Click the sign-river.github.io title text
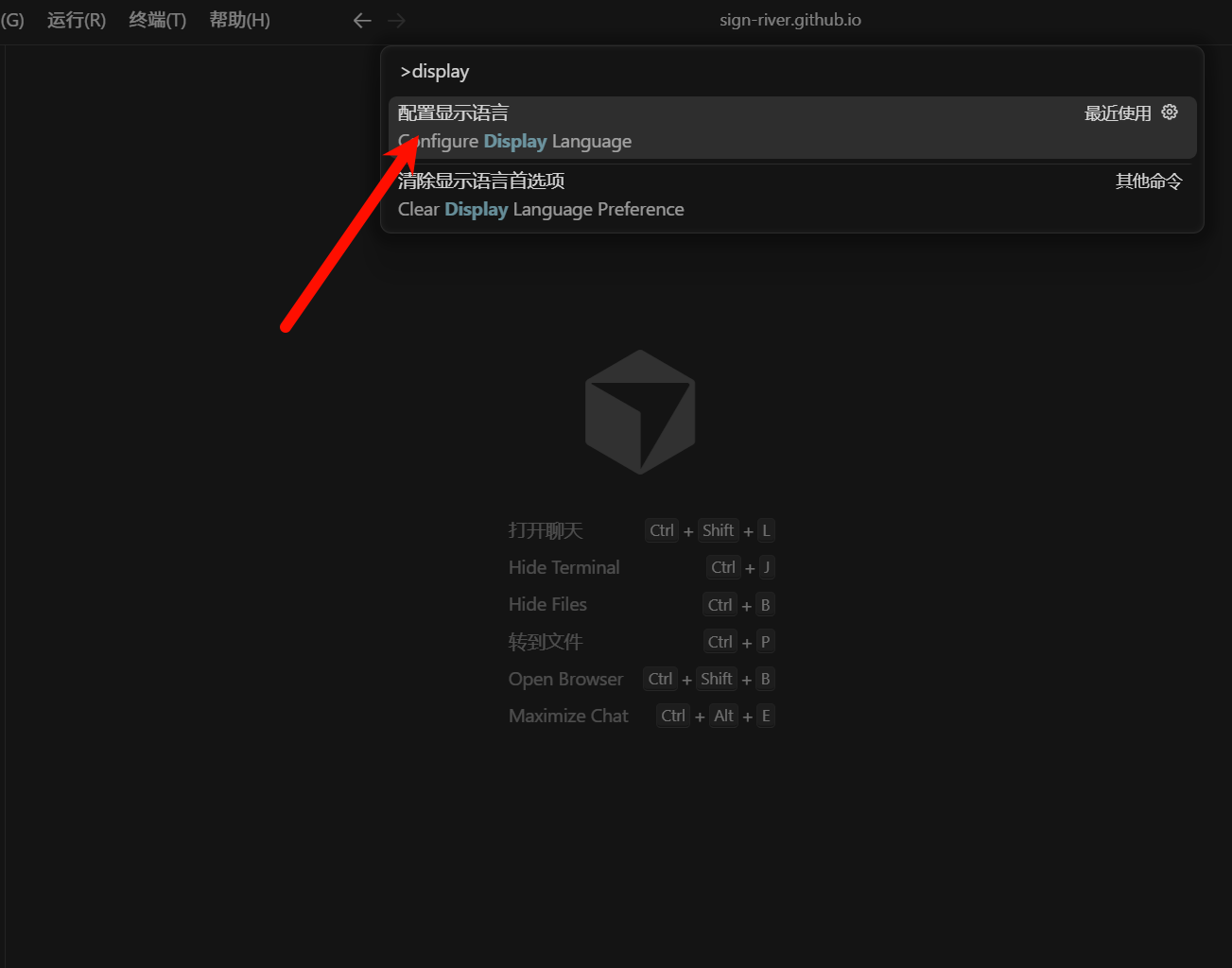Image resolution: width=1232 pixels, height=968 pixels. 790,20
